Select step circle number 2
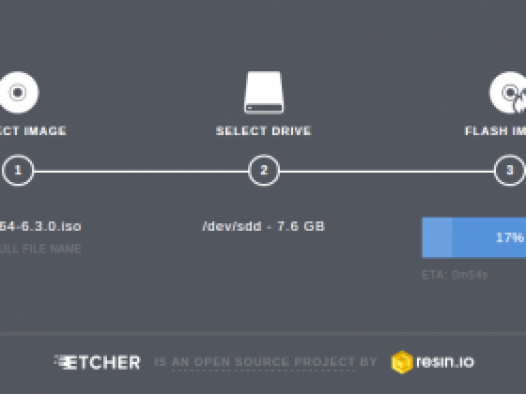The image size is (526, 394). (264, 170)
